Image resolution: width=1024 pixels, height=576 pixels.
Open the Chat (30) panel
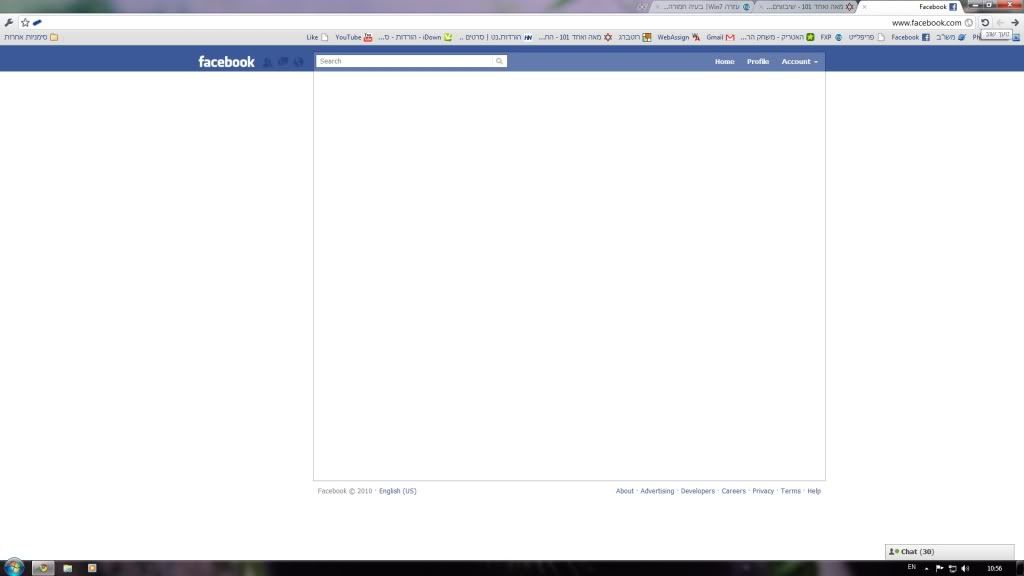pos(950,552)
